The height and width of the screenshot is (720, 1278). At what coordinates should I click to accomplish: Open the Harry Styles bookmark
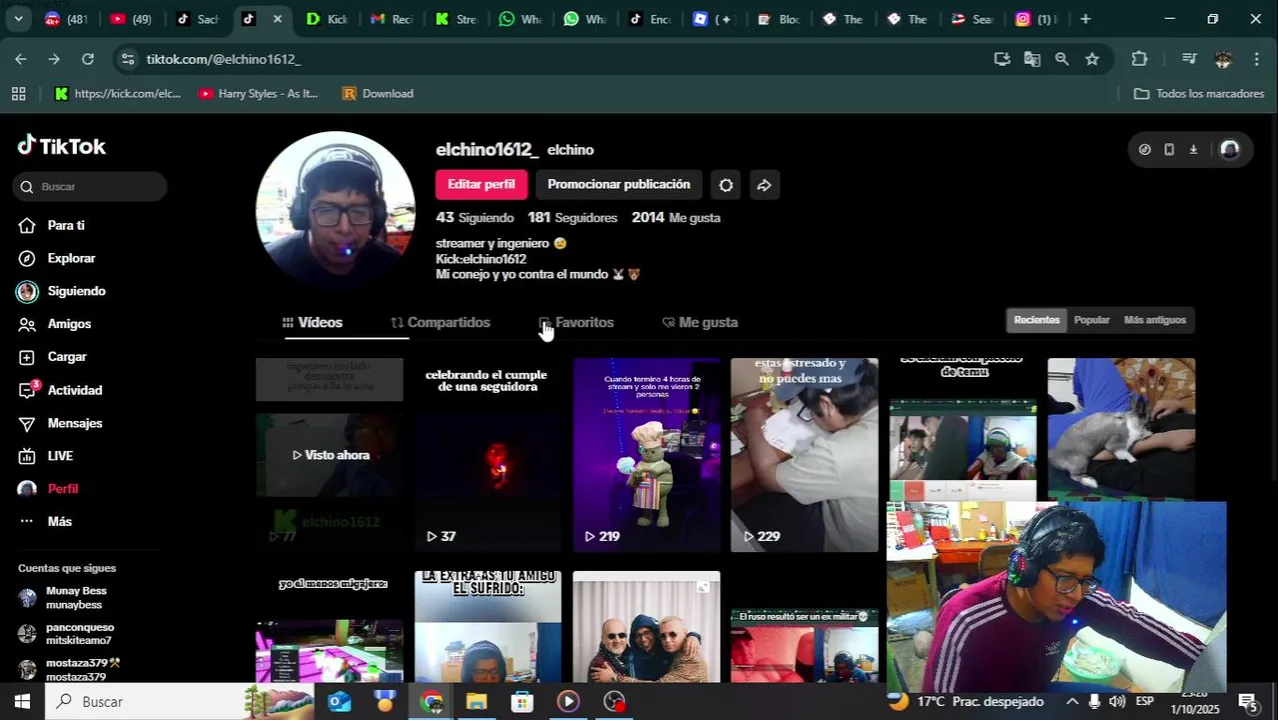258,94
